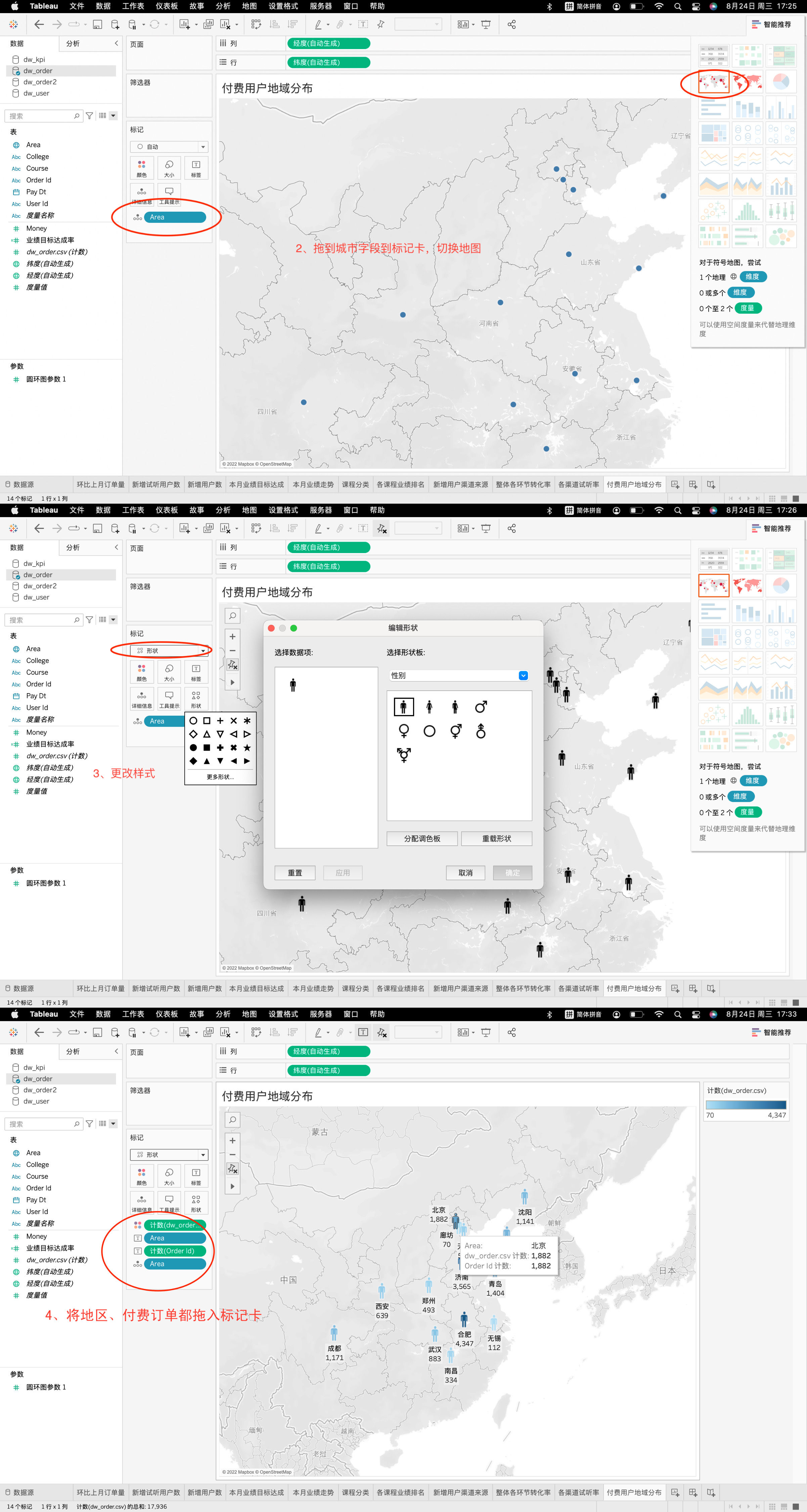The height and width of the screenshot is (1512, 807).
Task: Click the map search icon in the 17:33 window
Action: coord(232,1120)
